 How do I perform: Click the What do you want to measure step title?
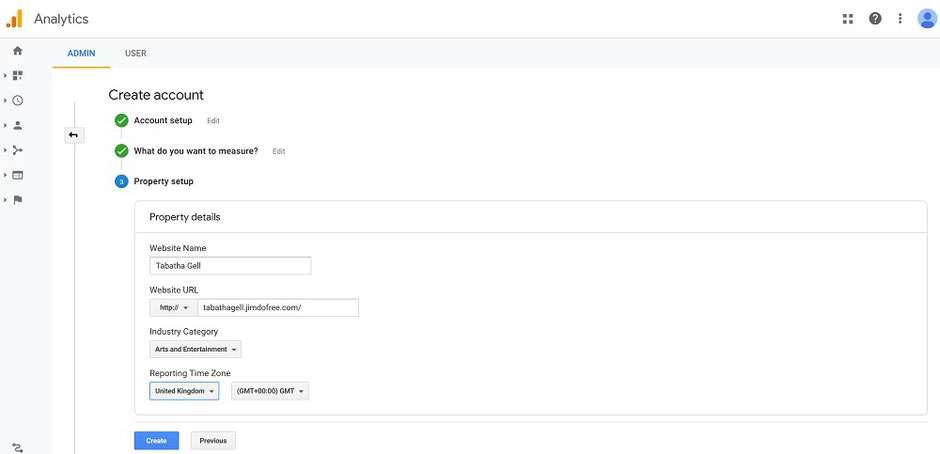[x=196, y=151]
